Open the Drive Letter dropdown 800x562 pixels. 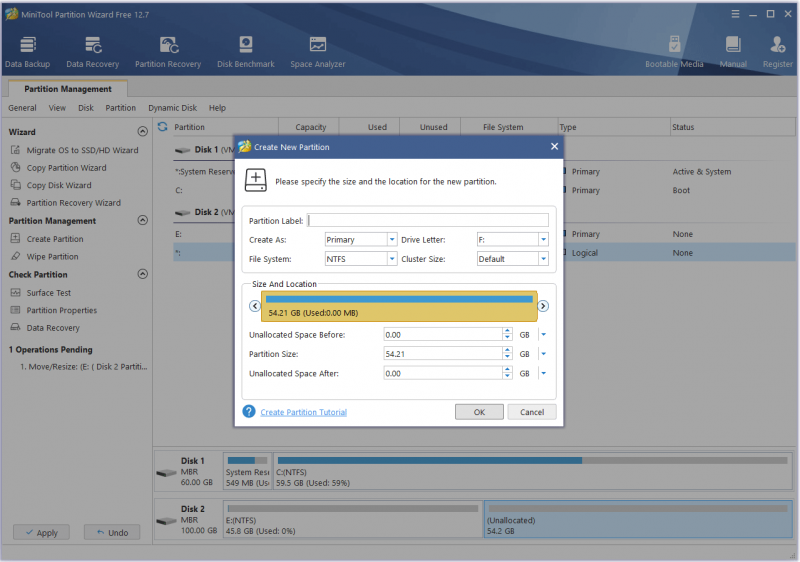pyautogui.click(x=543, y=239)
